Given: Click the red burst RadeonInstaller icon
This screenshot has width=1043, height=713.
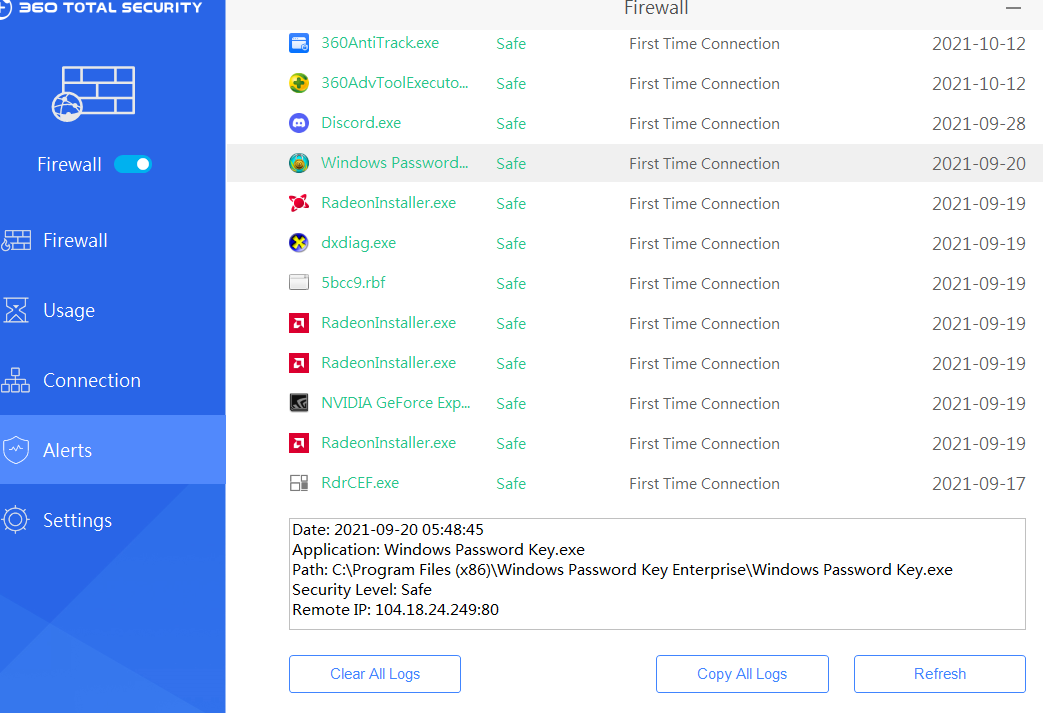Looking at the screenshot, I should click(x=299, y=203).
